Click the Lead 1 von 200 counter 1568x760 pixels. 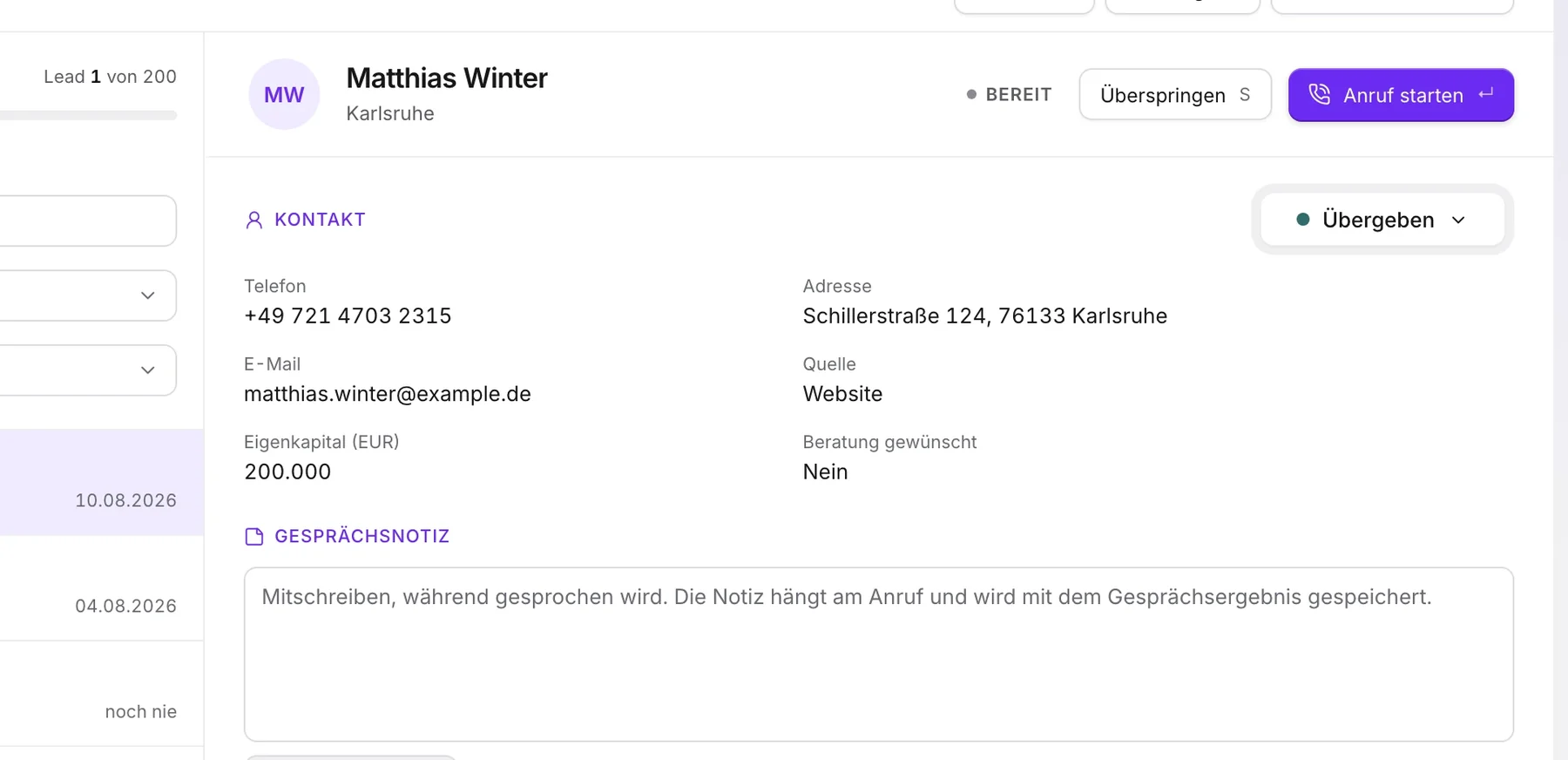tap(110, 77)
